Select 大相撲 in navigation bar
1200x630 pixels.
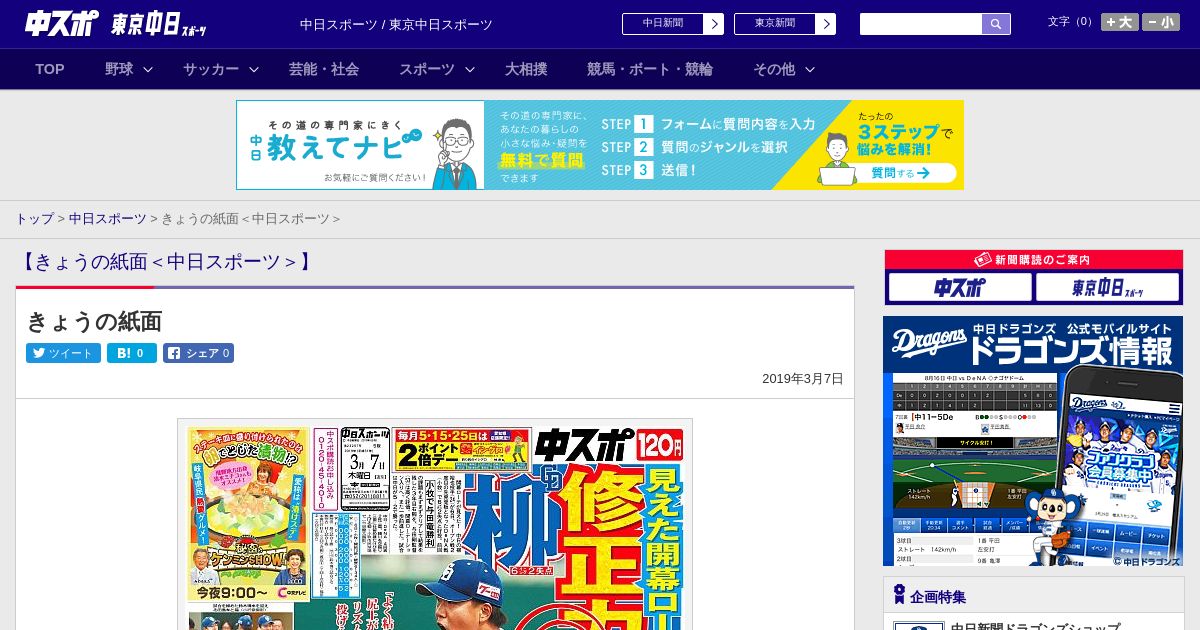[526, 69]
